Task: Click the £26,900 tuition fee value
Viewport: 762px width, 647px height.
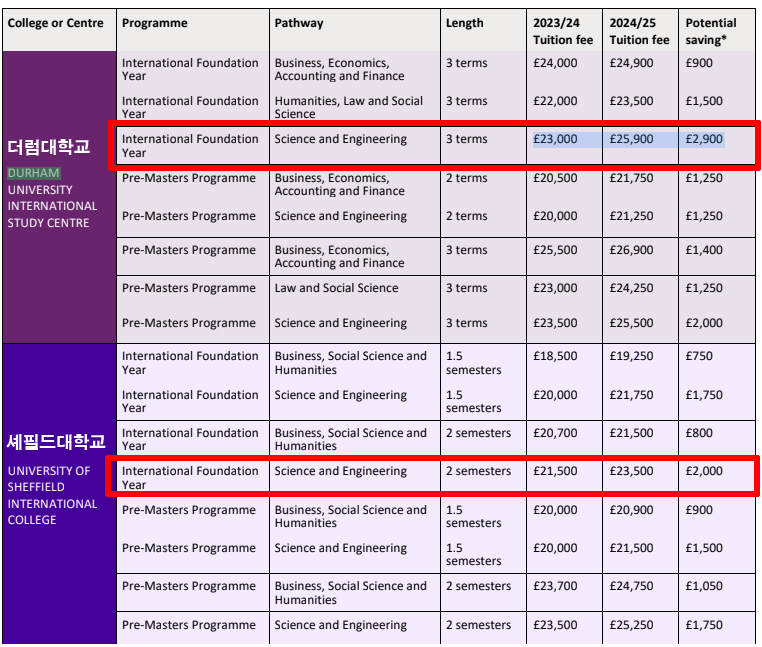Action: tap(631, 250)
